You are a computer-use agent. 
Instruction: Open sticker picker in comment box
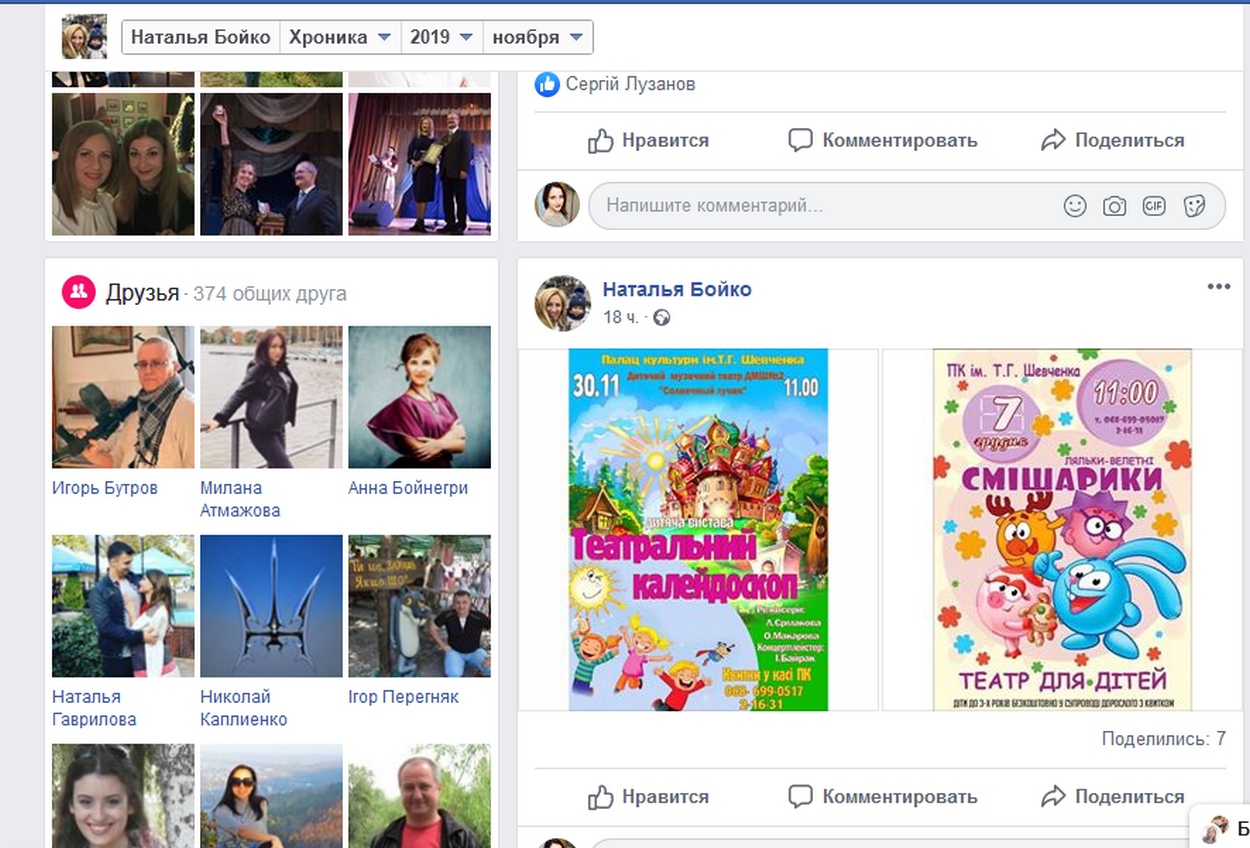coord(1194,206)
